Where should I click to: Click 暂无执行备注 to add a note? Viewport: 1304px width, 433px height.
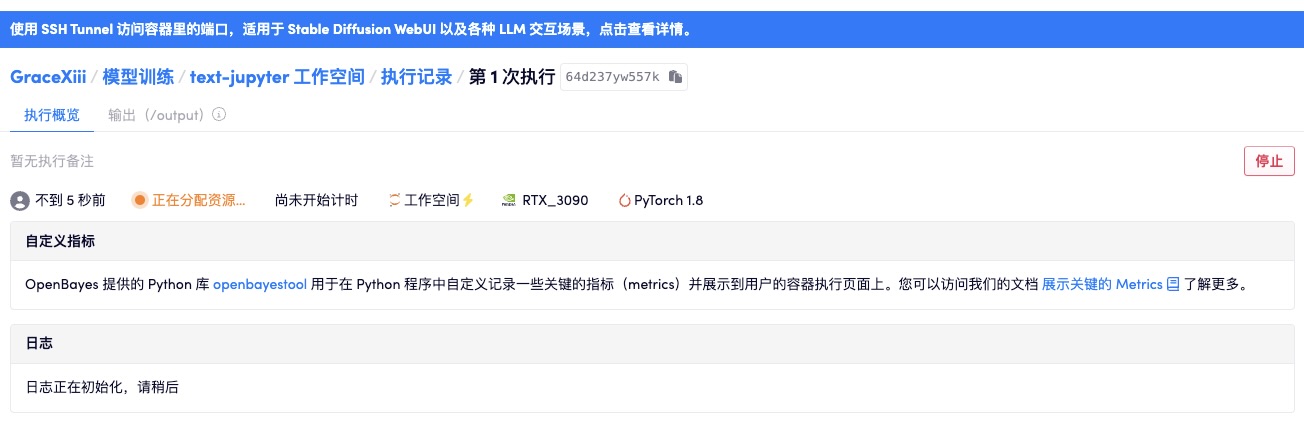click(x=52, y=161)
